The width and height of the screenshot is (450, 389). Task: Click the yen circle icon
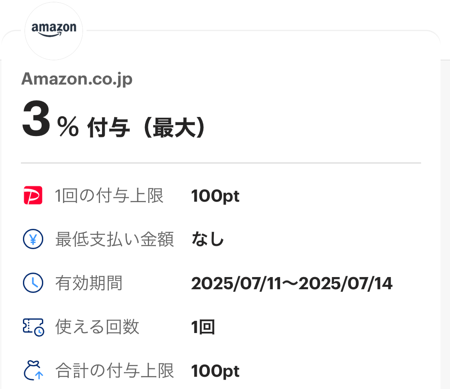(33, 239)
